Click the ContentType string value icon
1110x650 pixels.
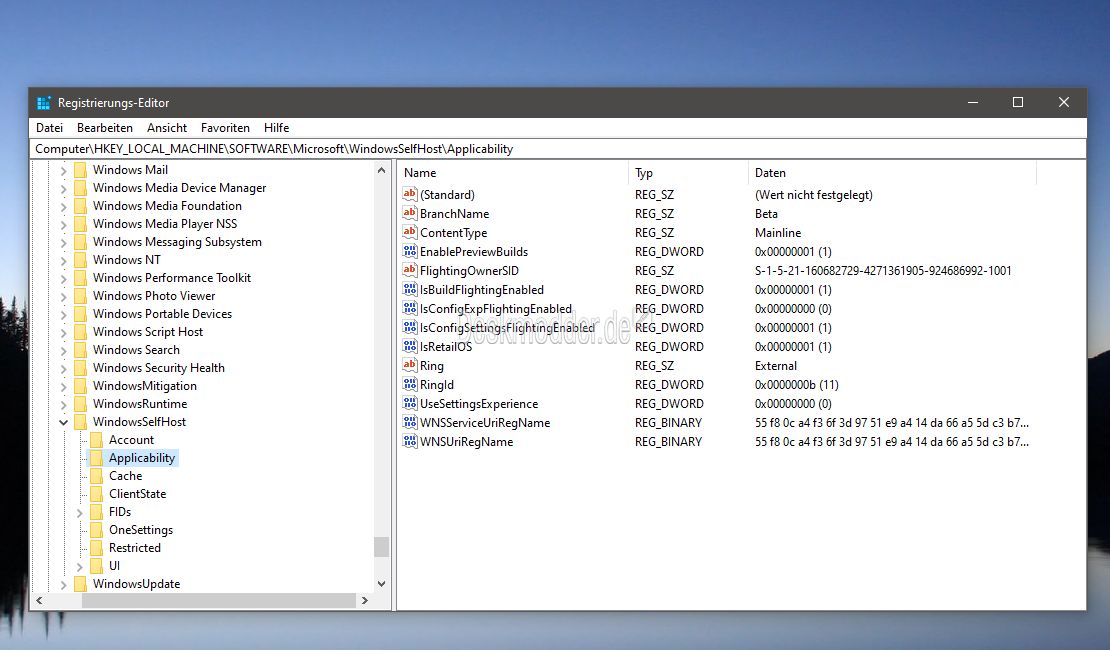(x=409, y=232)
